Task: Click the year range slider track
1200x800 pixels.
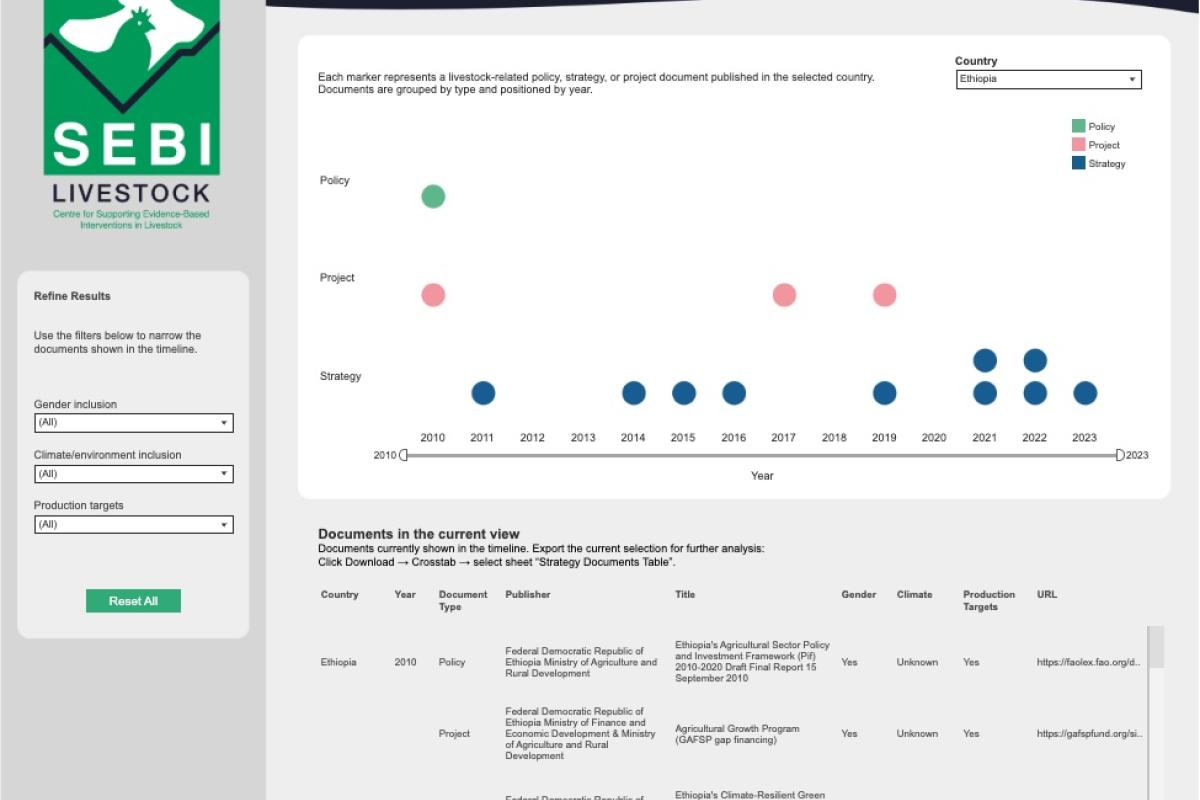Action: click(x=762, y=455)
